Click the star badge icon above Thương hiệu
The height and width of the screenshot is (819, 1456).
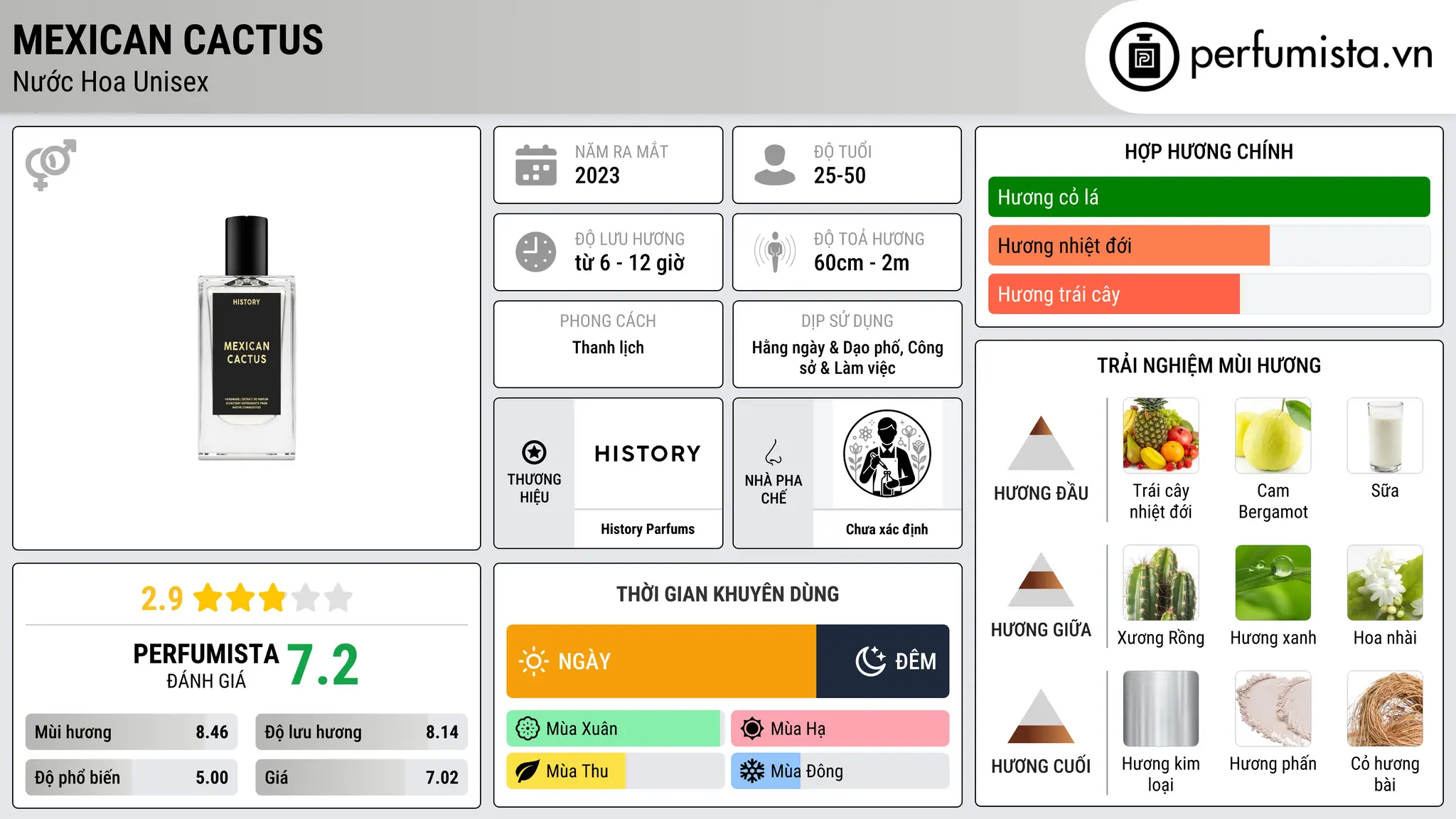click(534, 452)
